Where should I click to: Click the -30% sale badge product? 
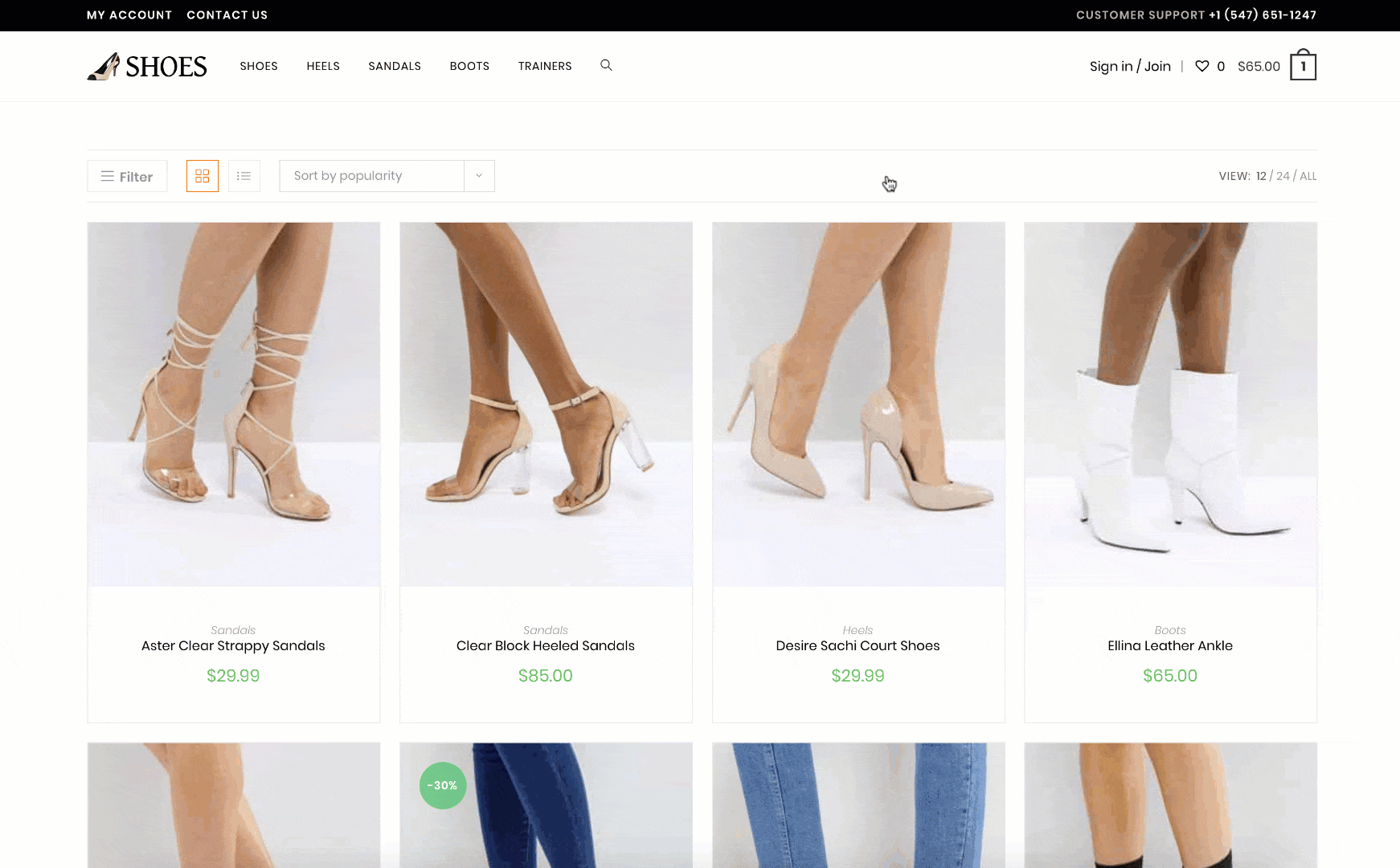tap(443, 785)
